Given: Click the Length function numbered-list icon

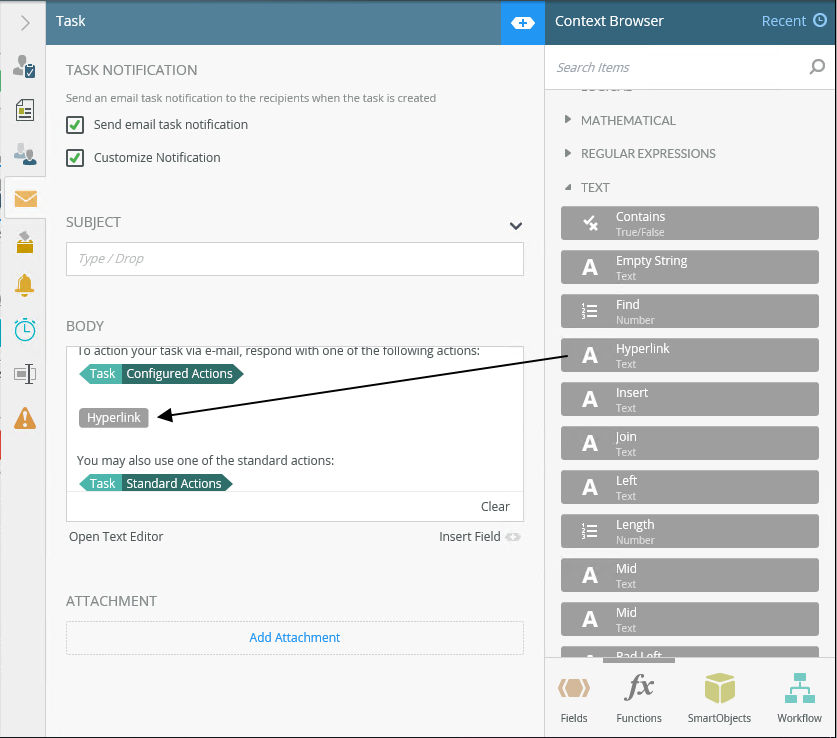Looking at the screenshot, I should 589,531.
